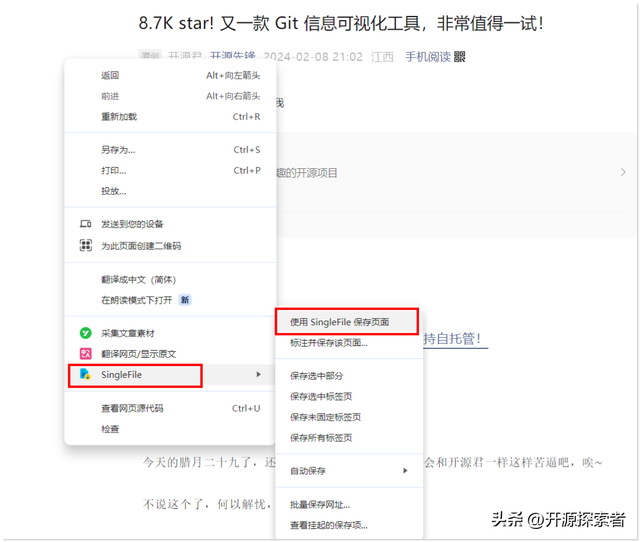Choose 使用 SingleFile 保存页面
The width and height of the screenshot is (640, 542).
(x=347, y=322)
